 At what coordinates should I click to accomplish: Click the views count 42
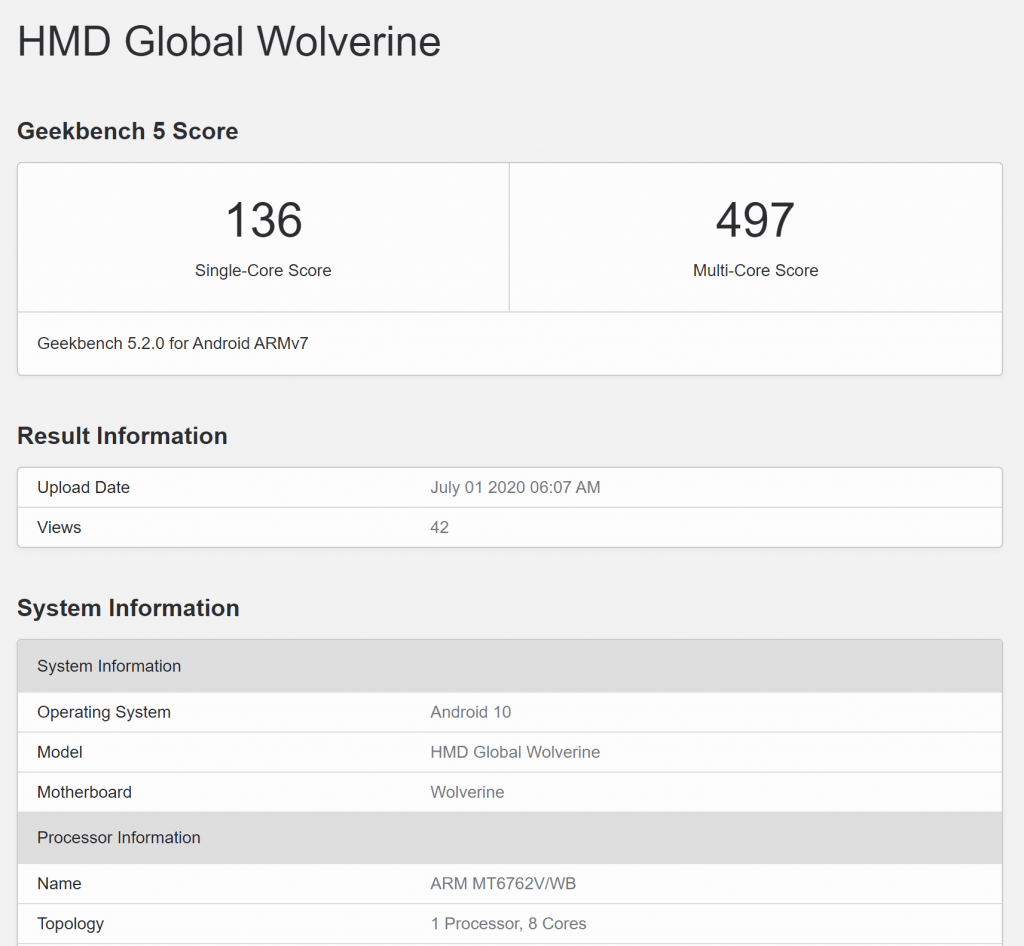point(440,528)
